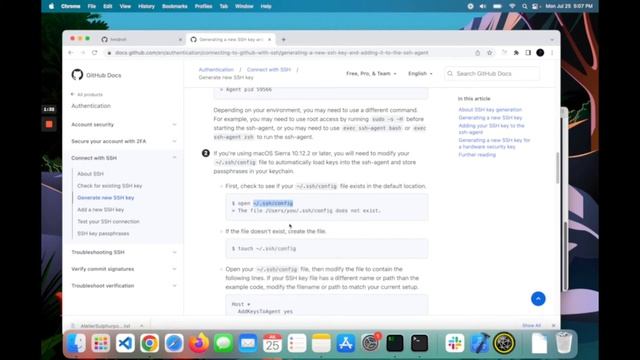Expand Secure your account with 2FA
This screenshot has width=640, height=360.
coord(174,141)
